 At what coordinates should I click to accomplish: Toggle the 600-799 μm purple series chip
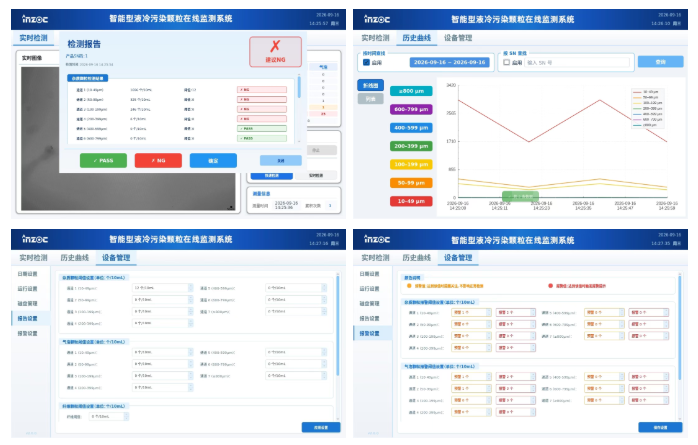(x=411, y=109)
